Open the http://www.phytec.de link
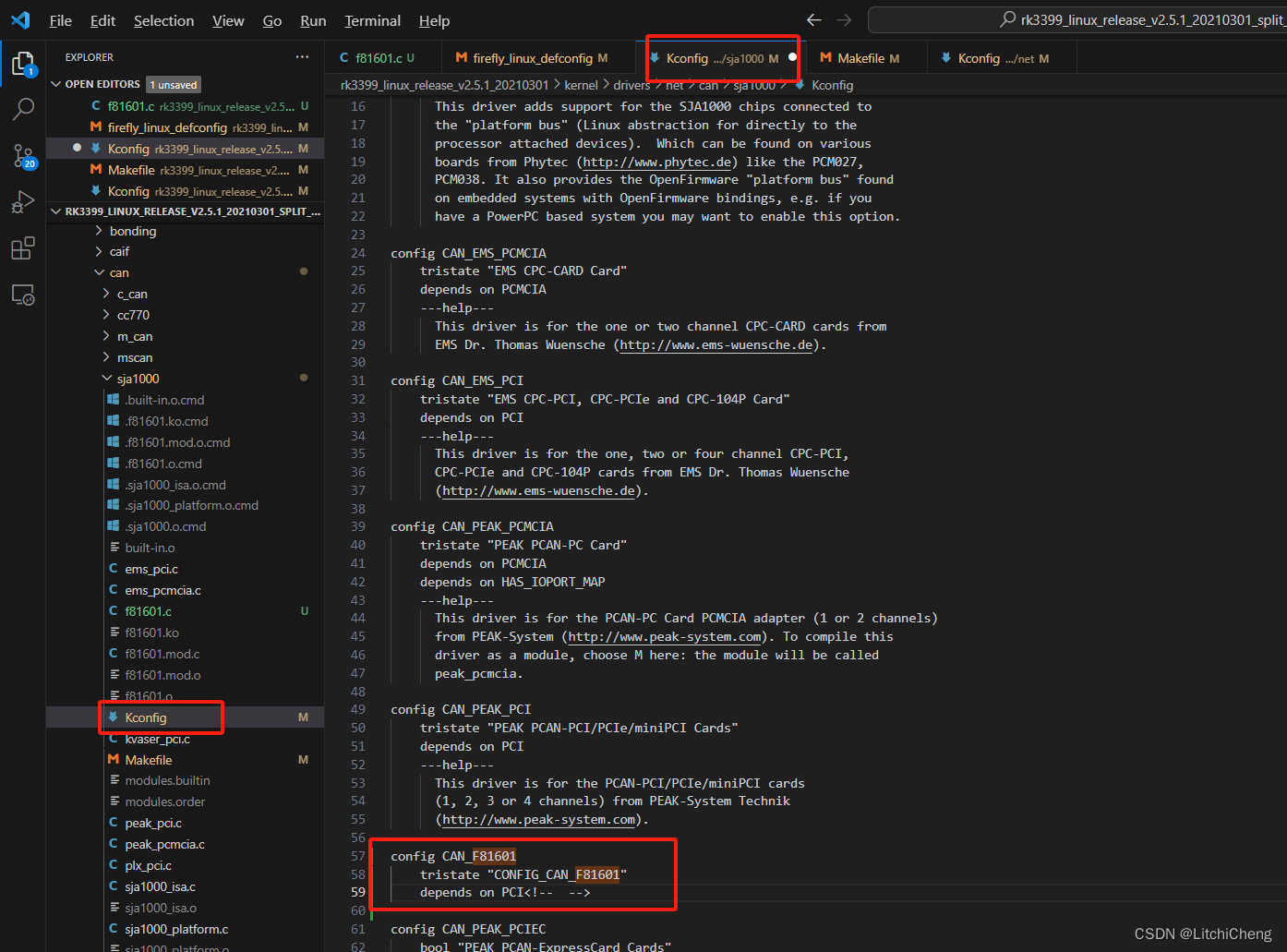Image resolution: width=1287 pixels, height=952 pixels. pos(657,162)
